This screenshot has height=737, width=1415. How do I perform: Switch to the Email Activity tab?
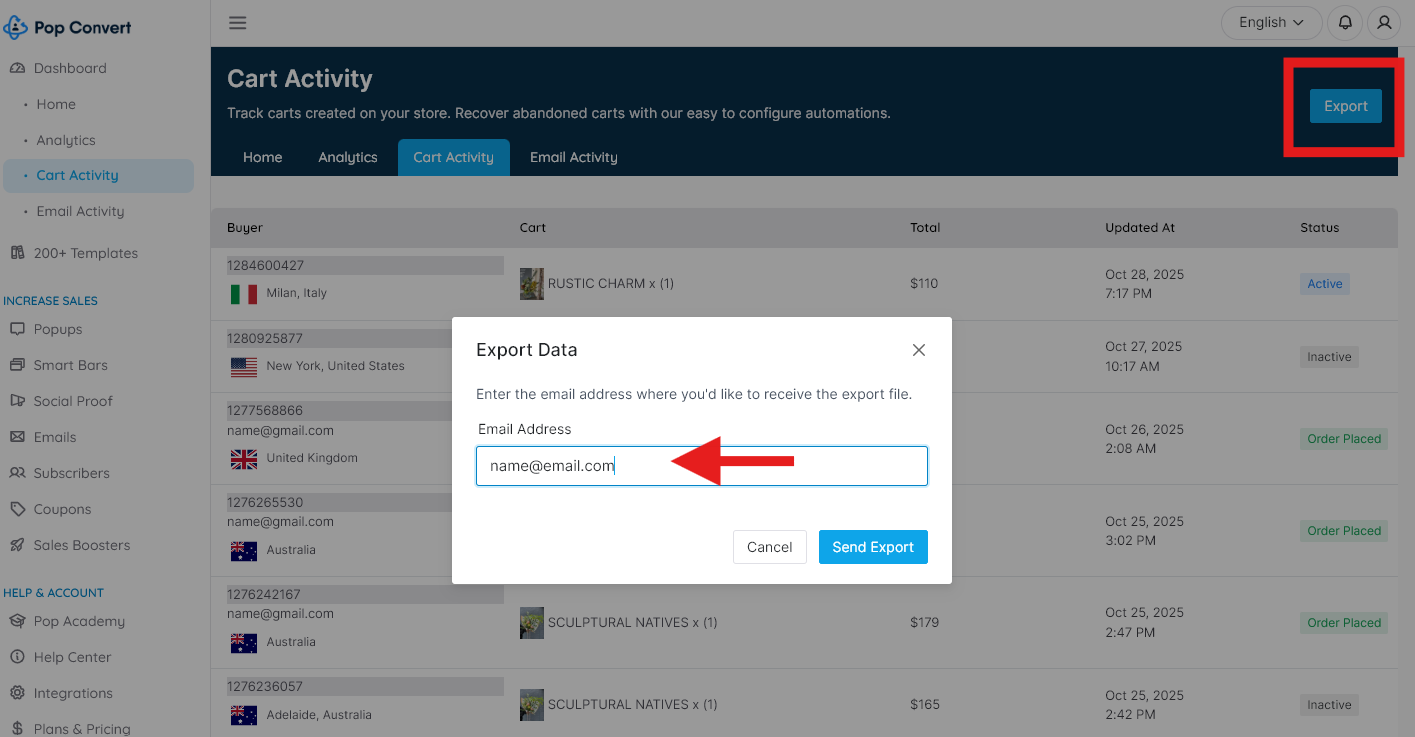point(573,157)
